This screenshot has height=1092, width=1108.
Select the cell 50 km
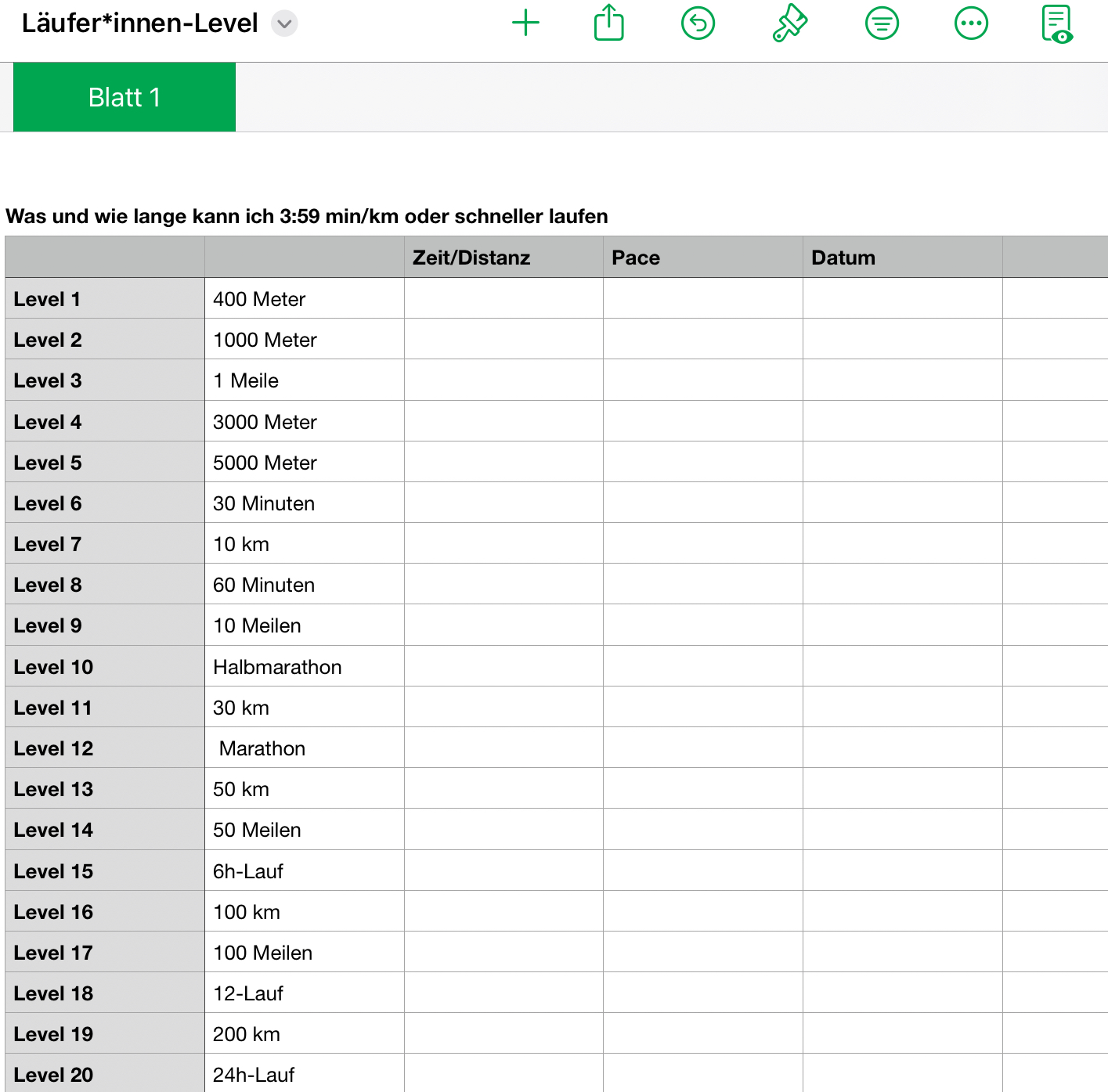[305, 788]
